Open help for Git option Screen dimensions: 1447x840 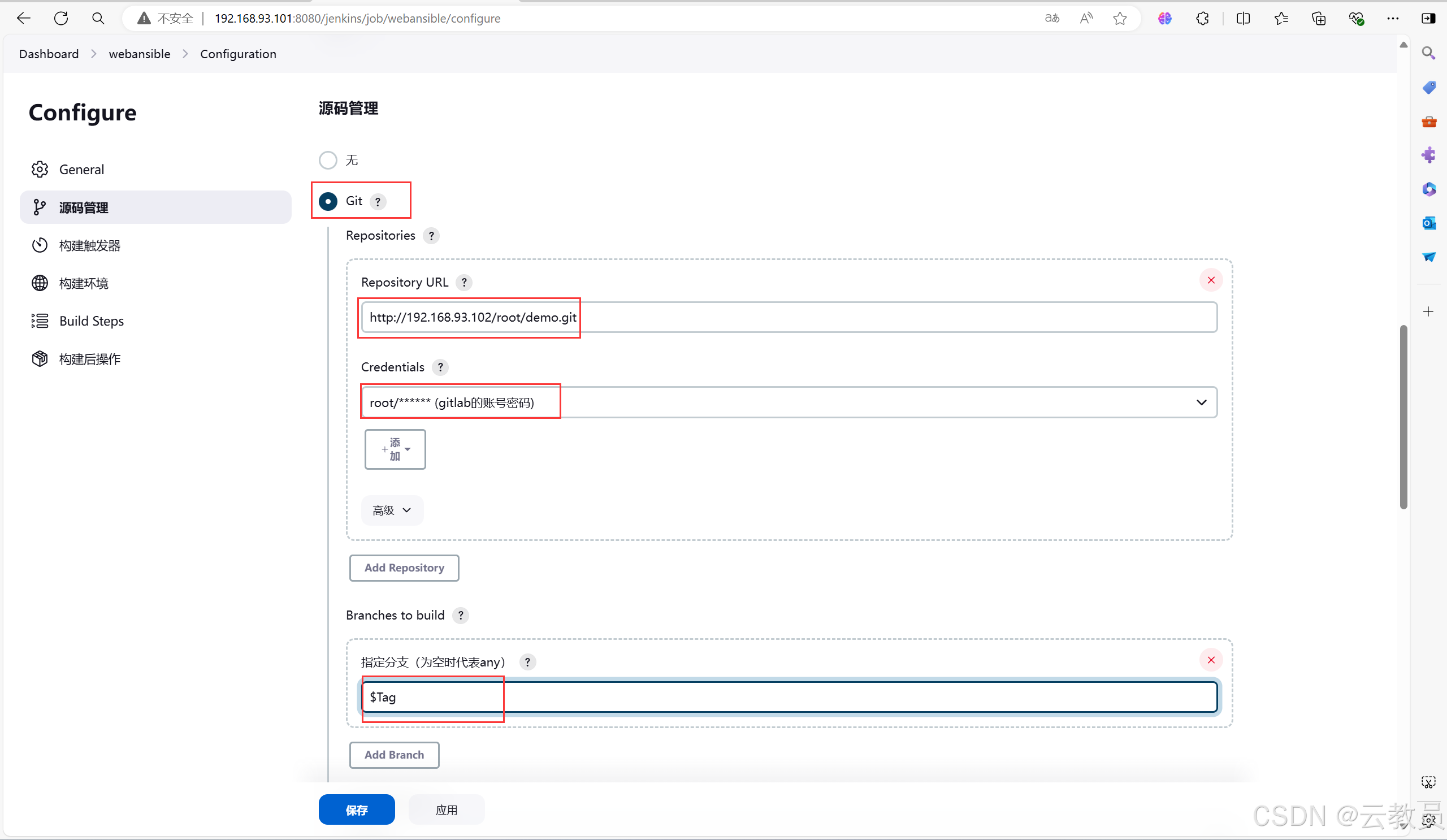[x=378, y=202]
